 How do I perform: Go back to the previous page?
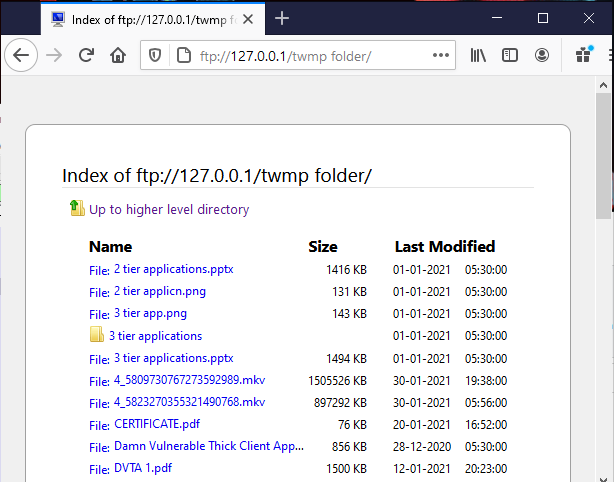click(x=21, y=55)
